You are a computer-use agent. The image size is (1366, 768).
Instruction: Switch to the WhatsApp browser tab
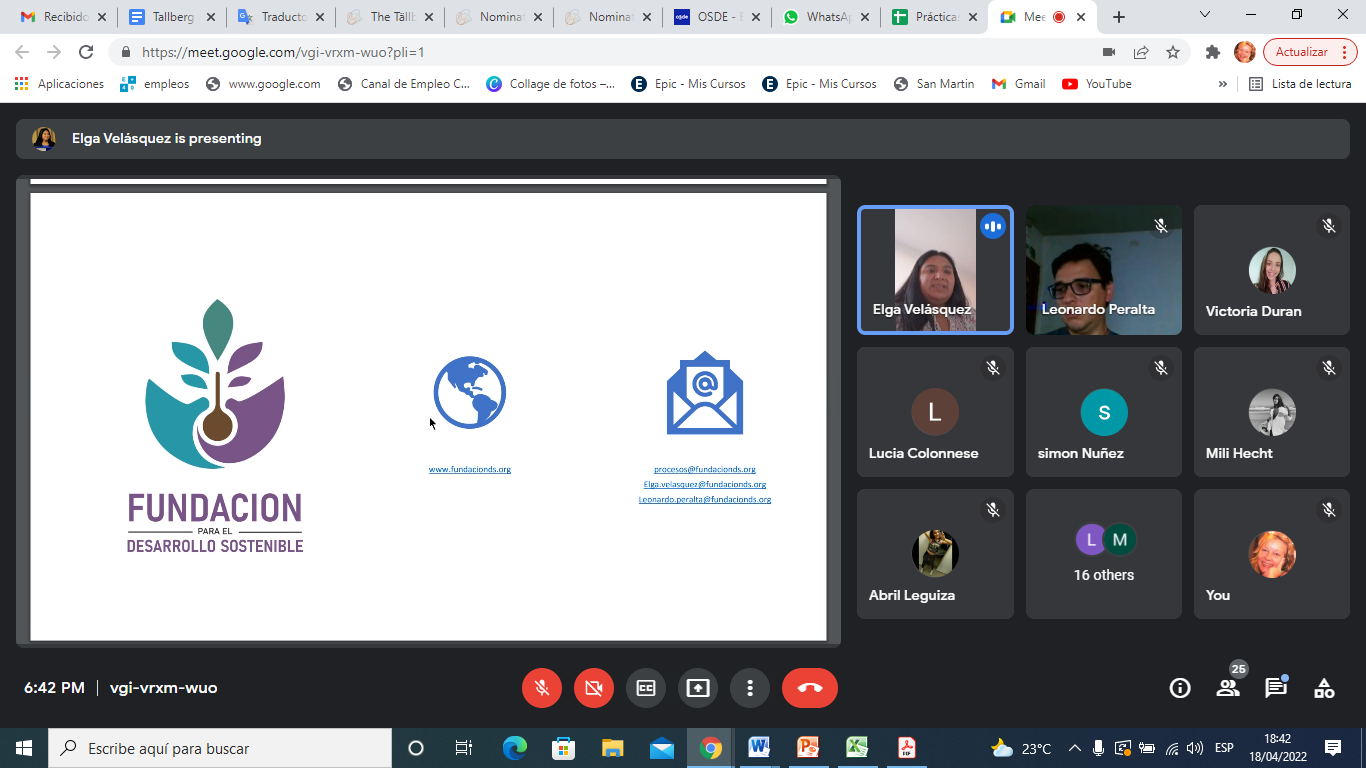825,17
